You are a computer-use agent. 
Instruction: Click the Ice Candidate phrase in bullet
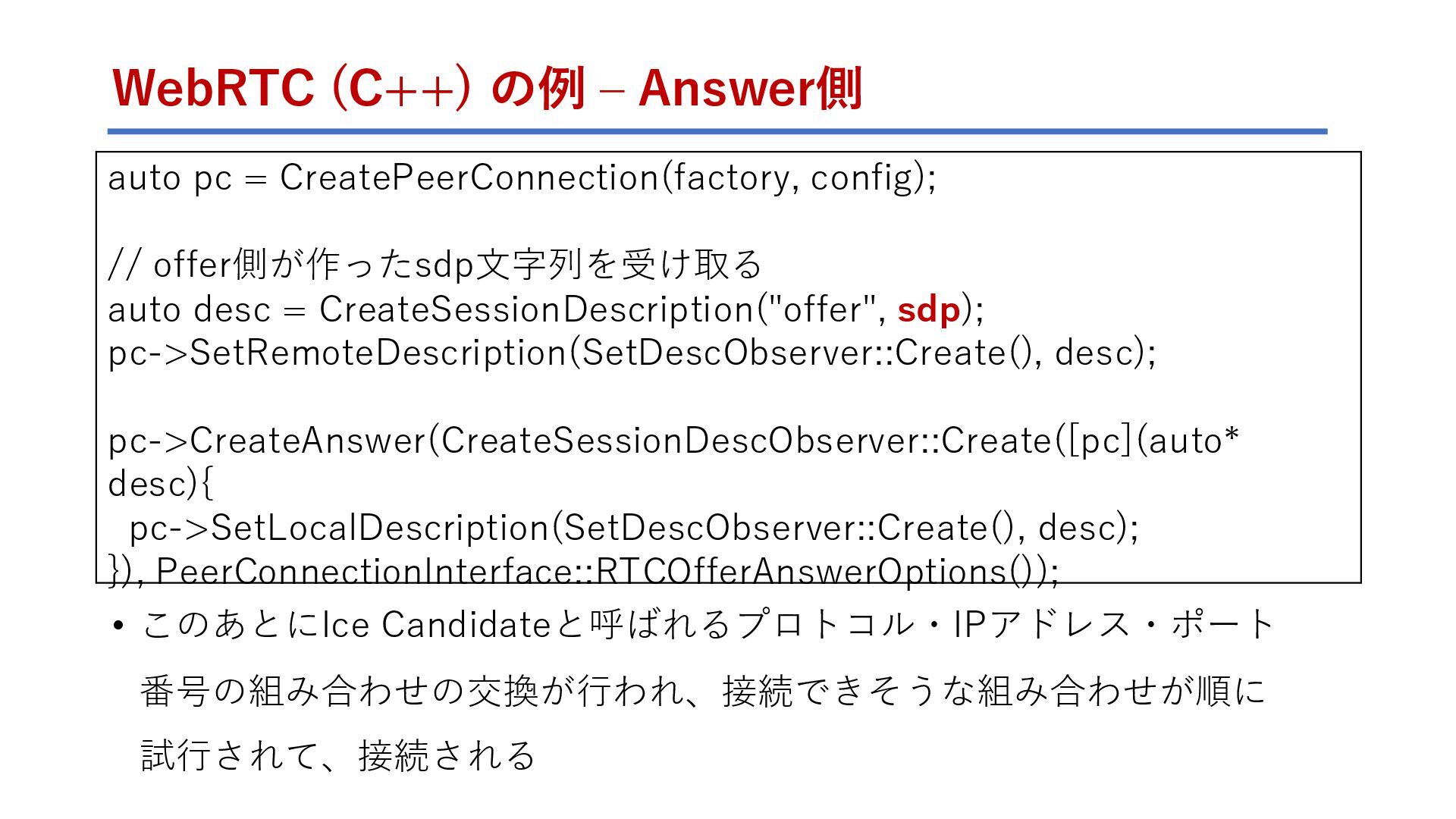[x=436, y=625]
